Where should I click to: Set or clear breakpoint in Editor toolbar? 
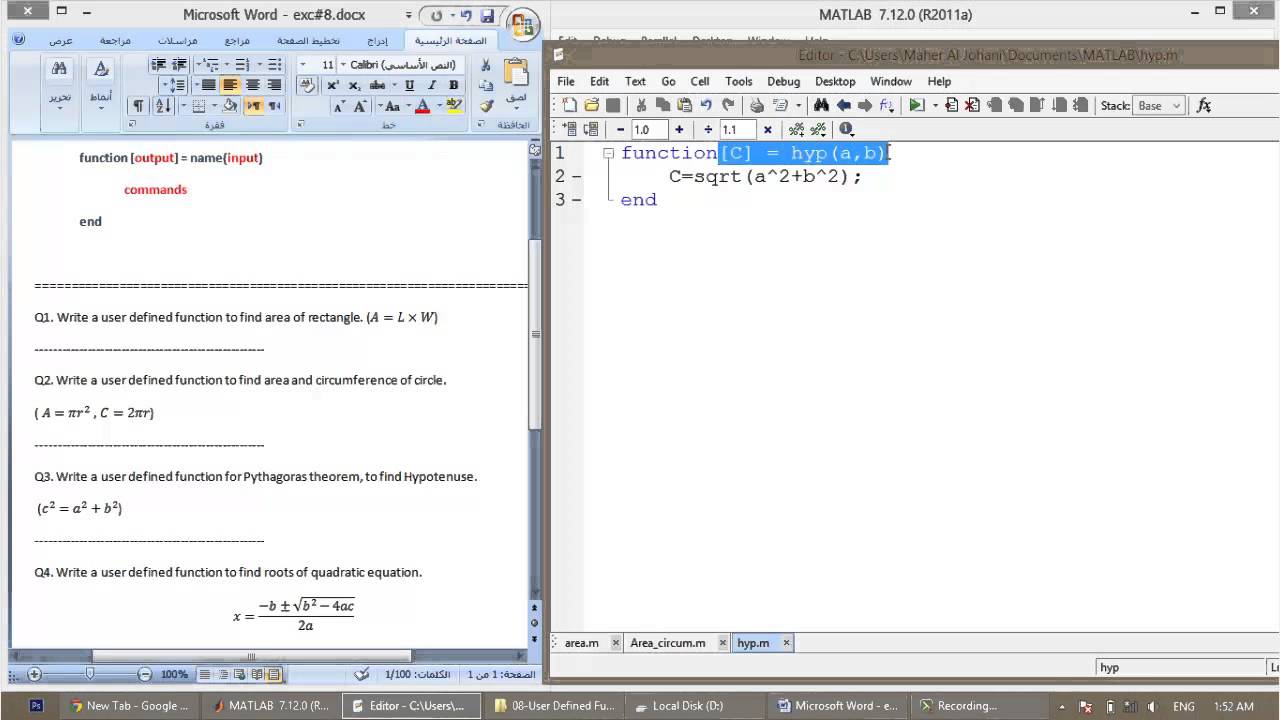click(951, 105)
